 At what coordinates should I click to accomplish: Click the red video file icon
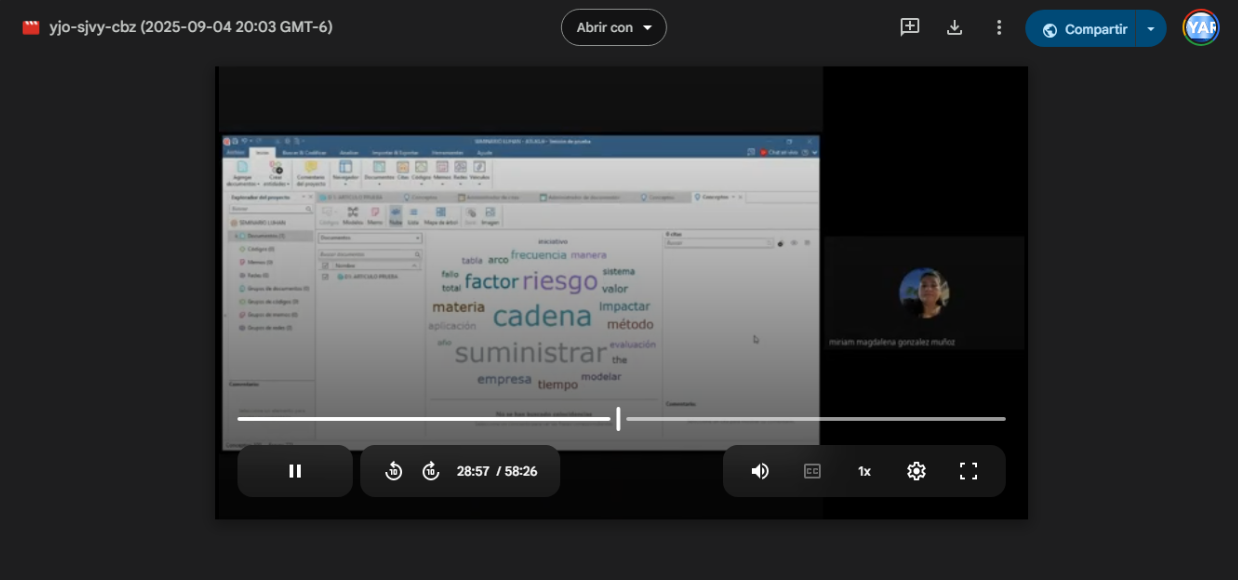tap(31, 28)
